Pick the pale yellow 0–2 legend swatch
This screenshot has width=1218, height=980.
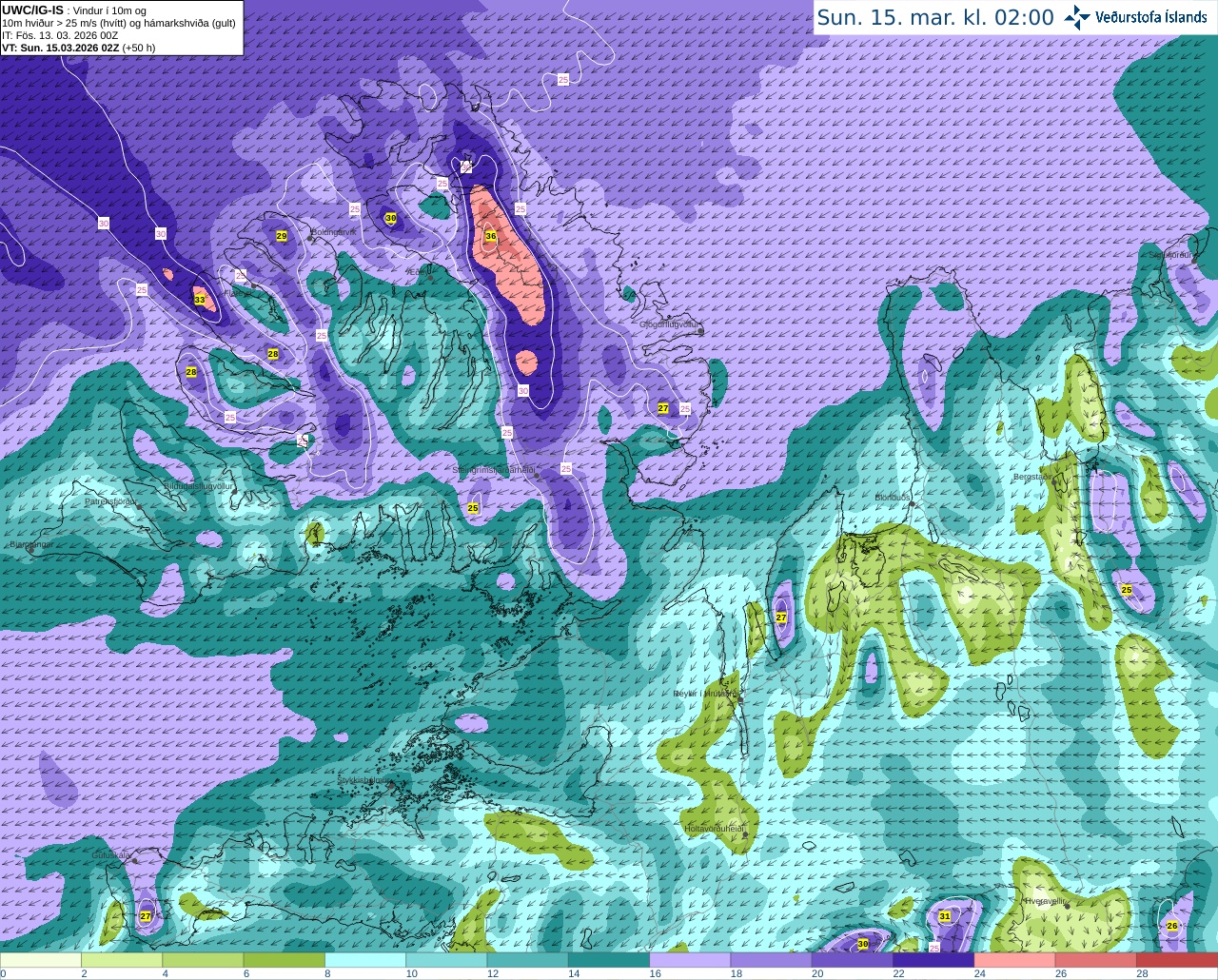pos(41,960)
